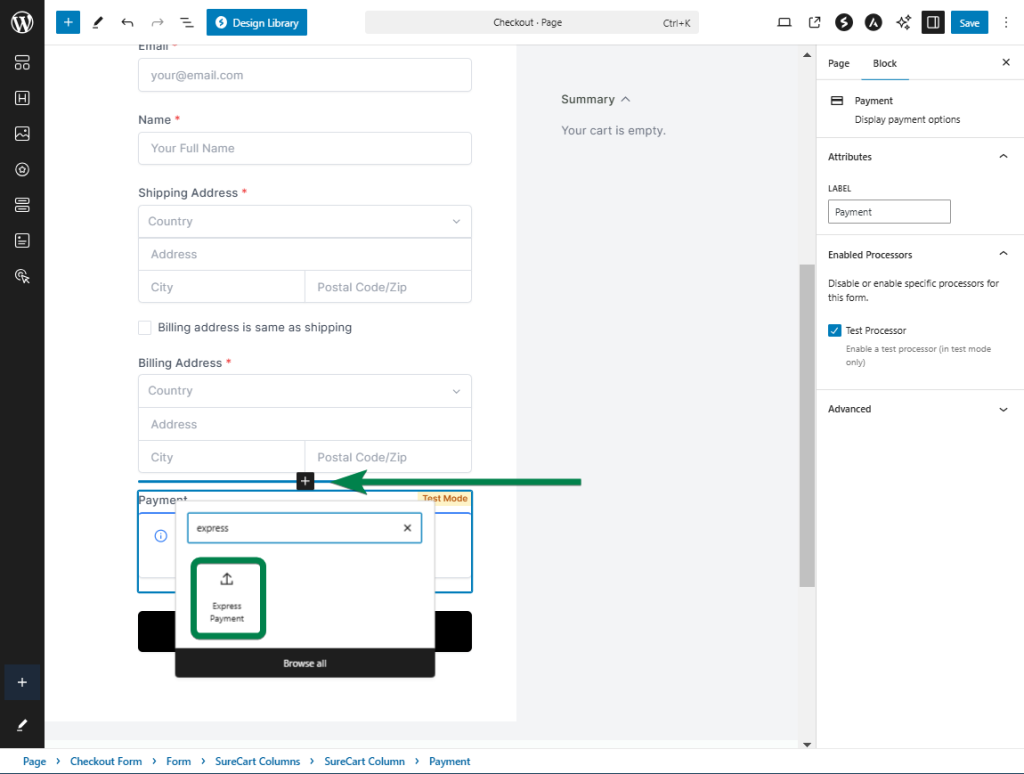Click the Undo arrow icon
The width and height of the screenshot is (1024, 774).
126,22
